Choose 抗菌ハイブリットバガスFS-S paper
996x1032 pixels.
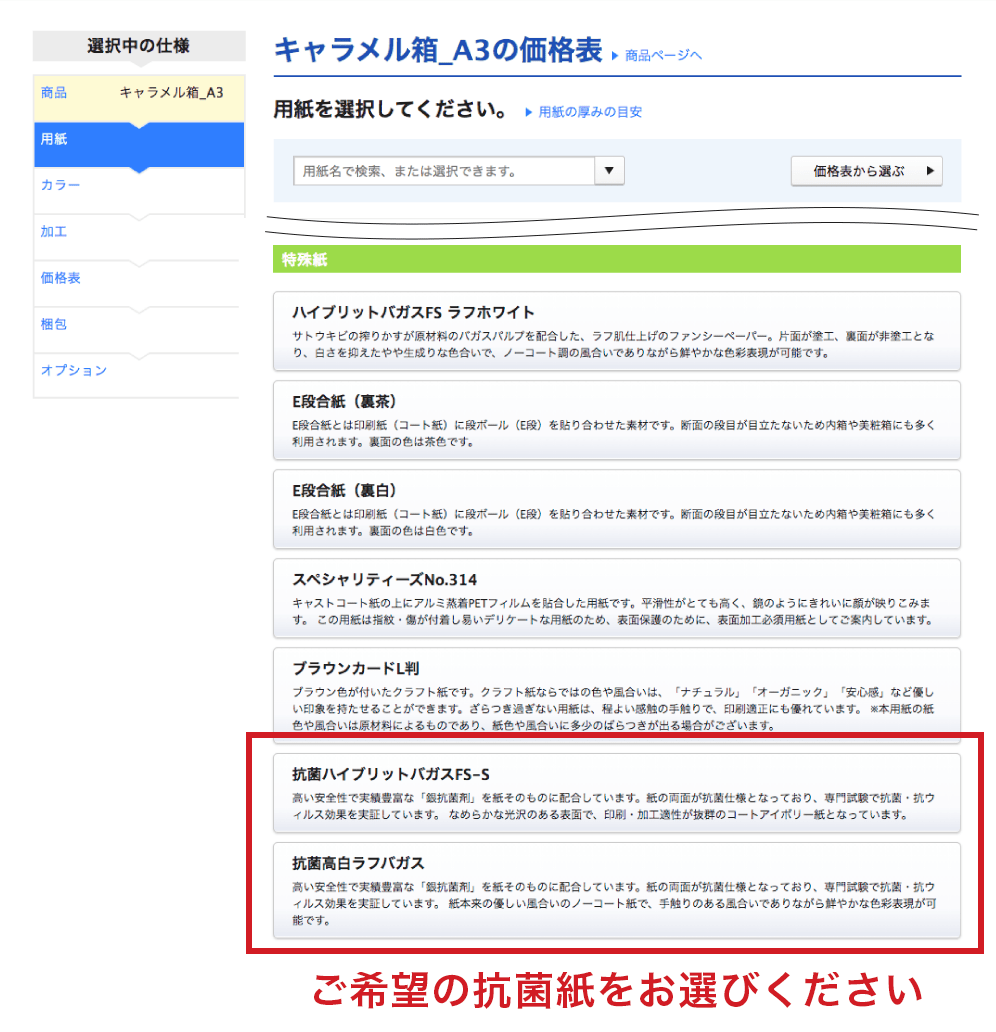(616, 793)
